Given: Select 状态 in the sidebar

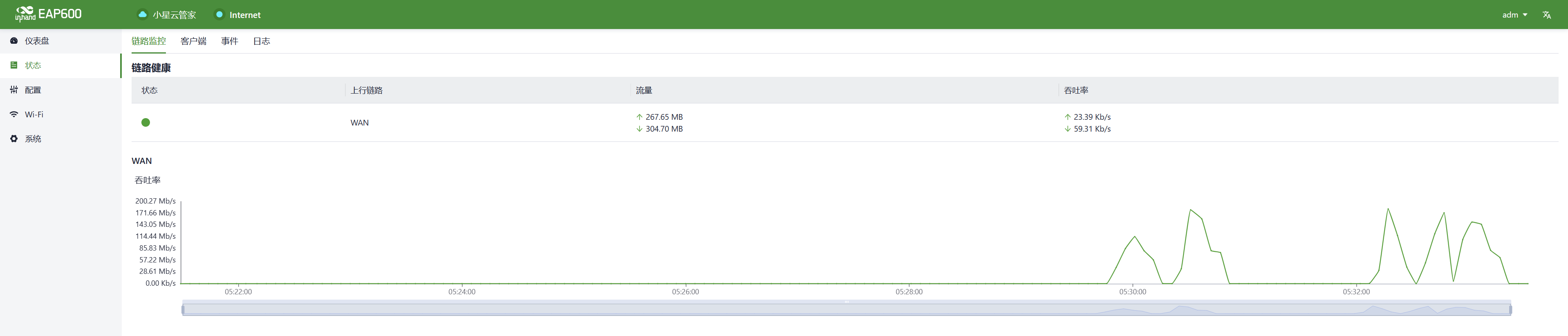Looking at the screenshot, I should pyautogui.click(x=61, y=65).
